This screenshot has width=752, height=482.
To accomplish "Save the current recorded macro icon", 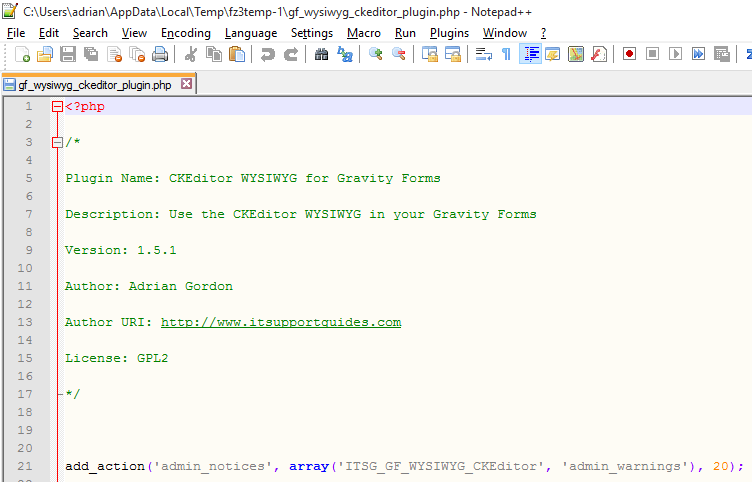I will tap(722, 54).
